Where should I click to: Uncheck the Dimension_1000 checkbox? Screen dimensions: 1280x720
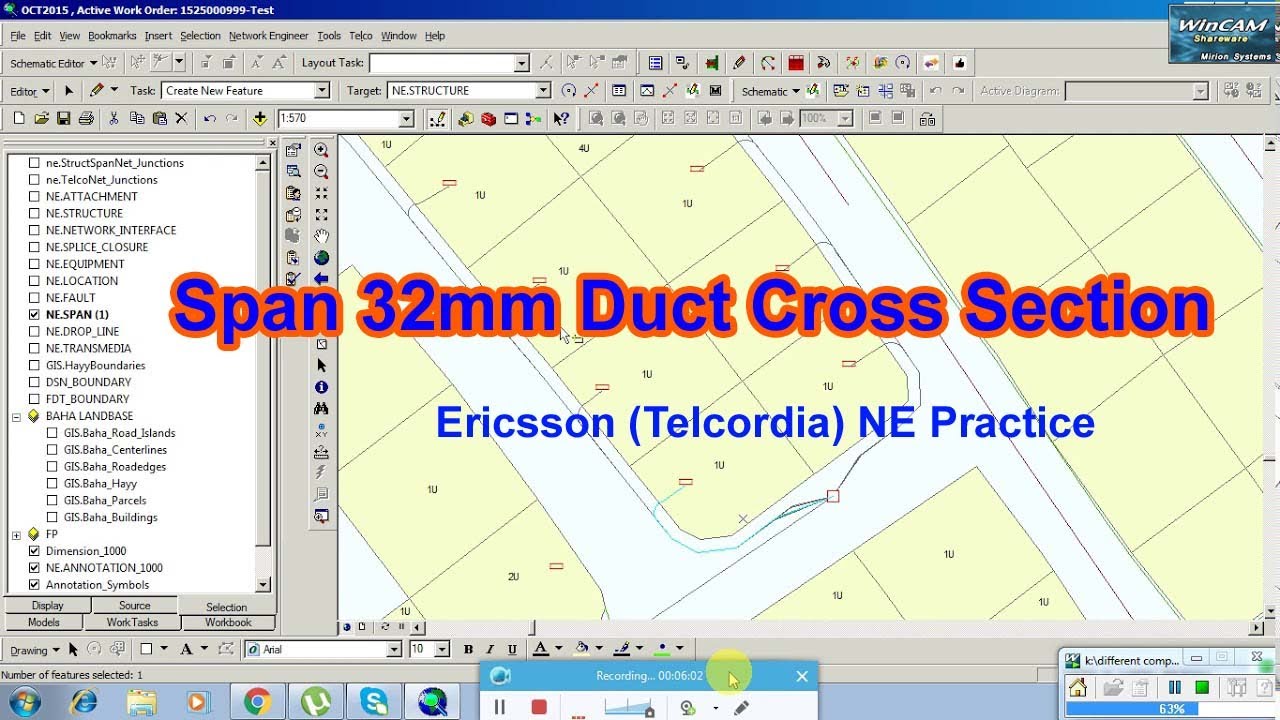click(35, 551)
